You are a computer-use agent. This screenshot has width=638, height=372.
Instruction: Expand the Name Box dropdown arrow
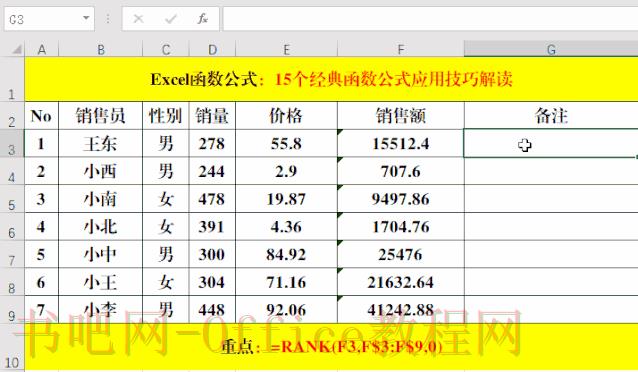point(86,18)
